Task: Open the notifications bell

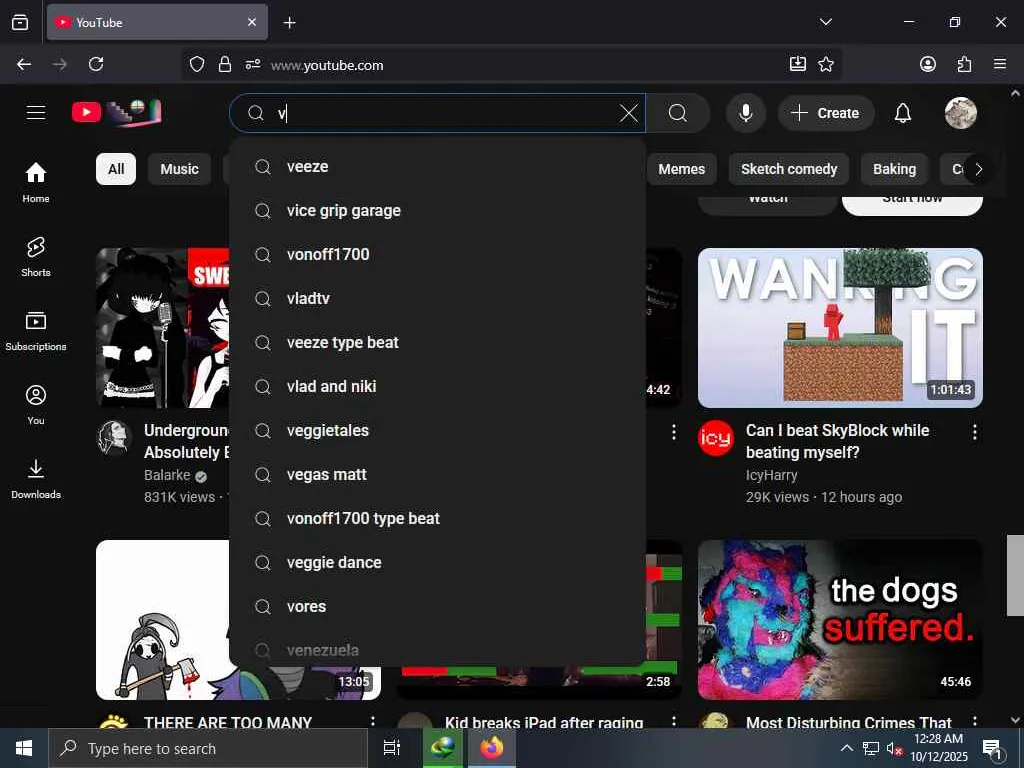Action: pyautogui.click(x=903, y=113)
